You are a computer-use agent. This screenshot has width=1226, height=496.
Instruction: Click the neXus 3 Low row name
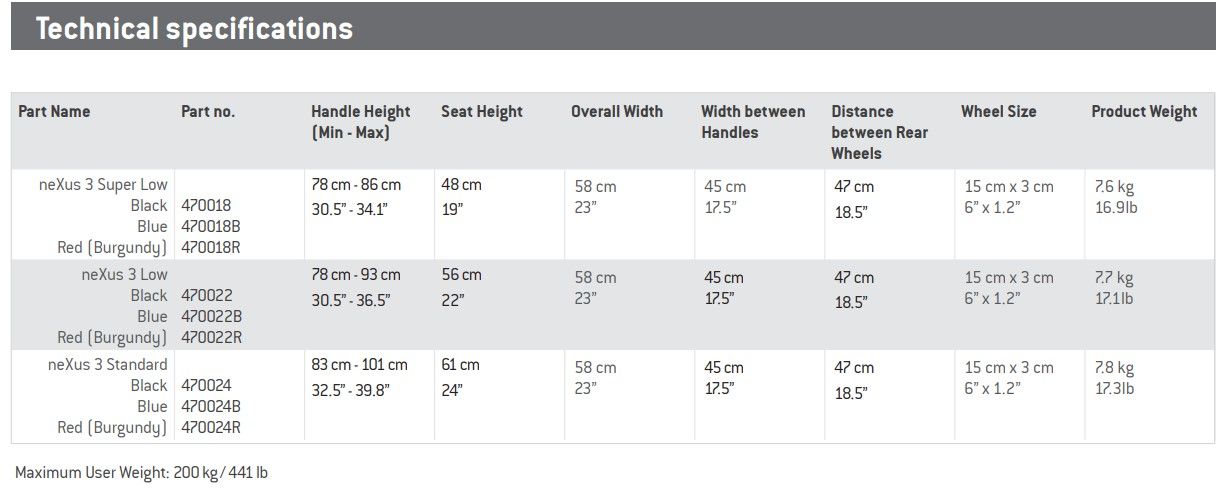point(125,275)
